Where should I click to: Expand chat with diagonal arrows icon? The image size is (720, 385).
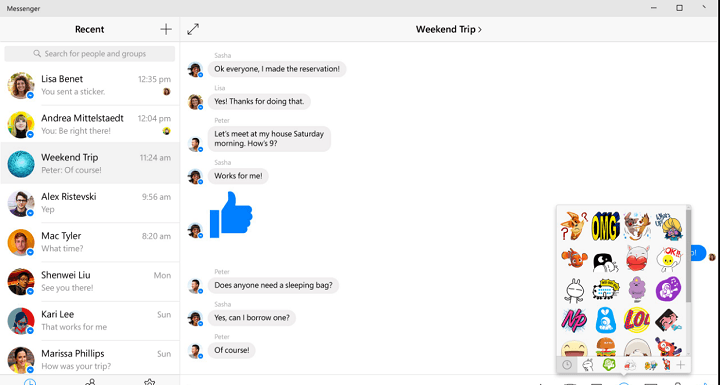193,29
